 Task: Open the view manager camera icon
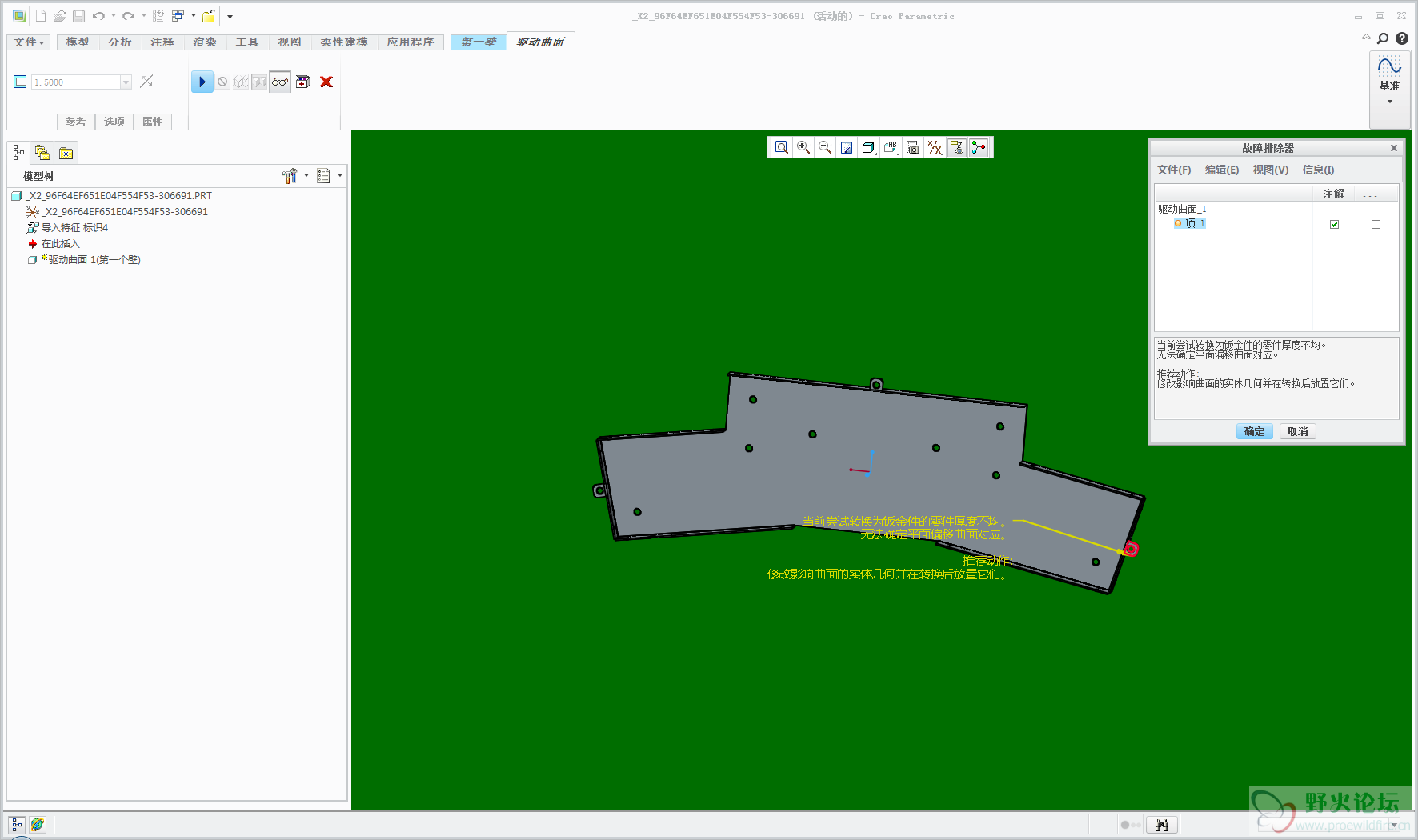[913, 147]
